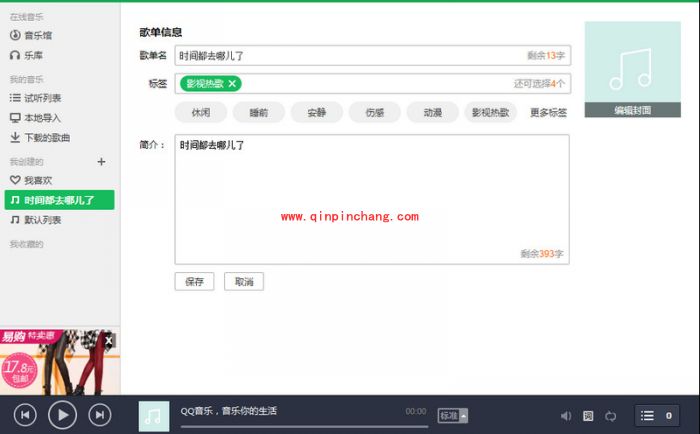Screen dimensions: 700x434
Task: Change the loop playback mode icon
Action: click(x=610, y=416)
